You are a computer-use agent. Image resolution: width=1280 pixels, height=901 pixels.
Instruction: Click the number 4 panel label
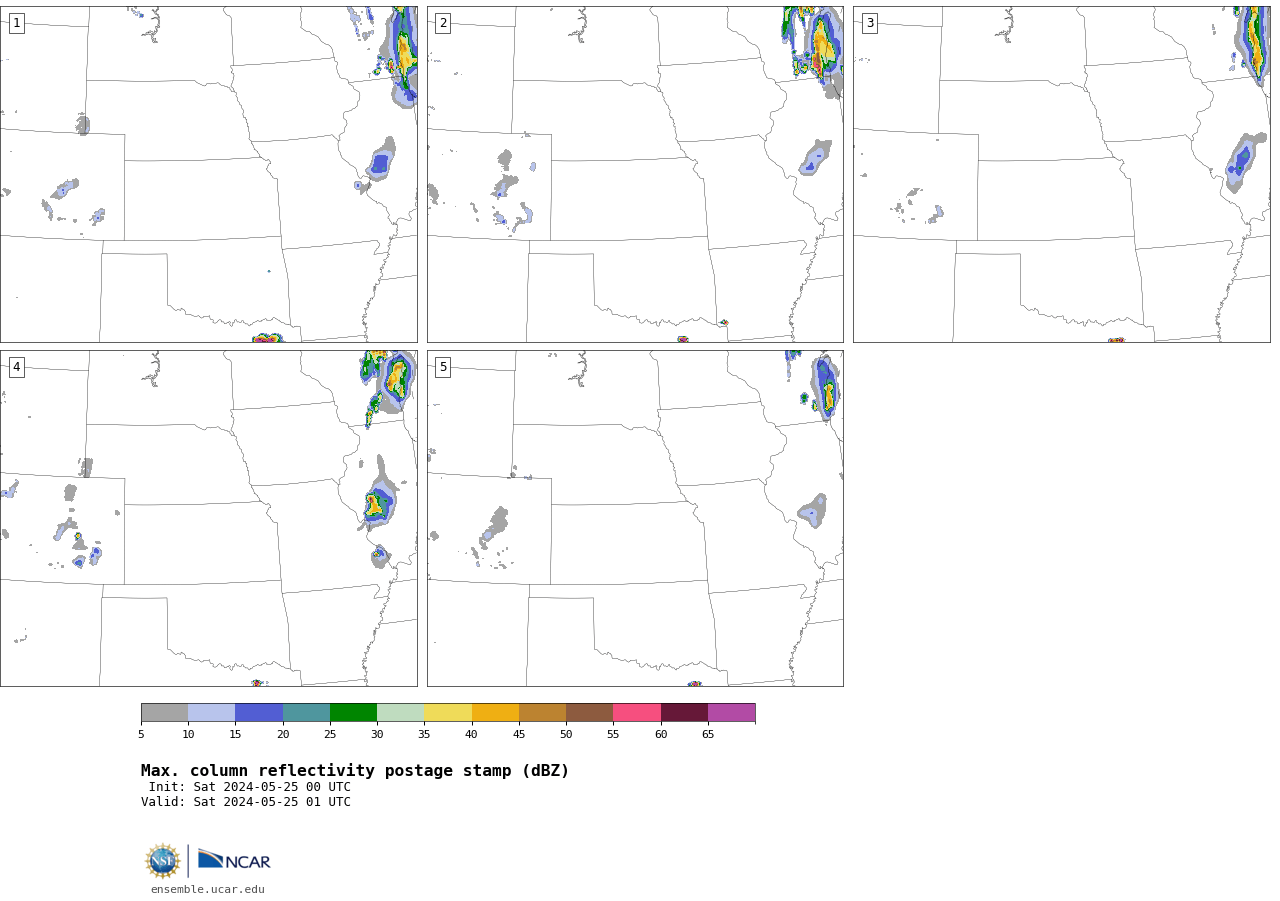point(16,367)
